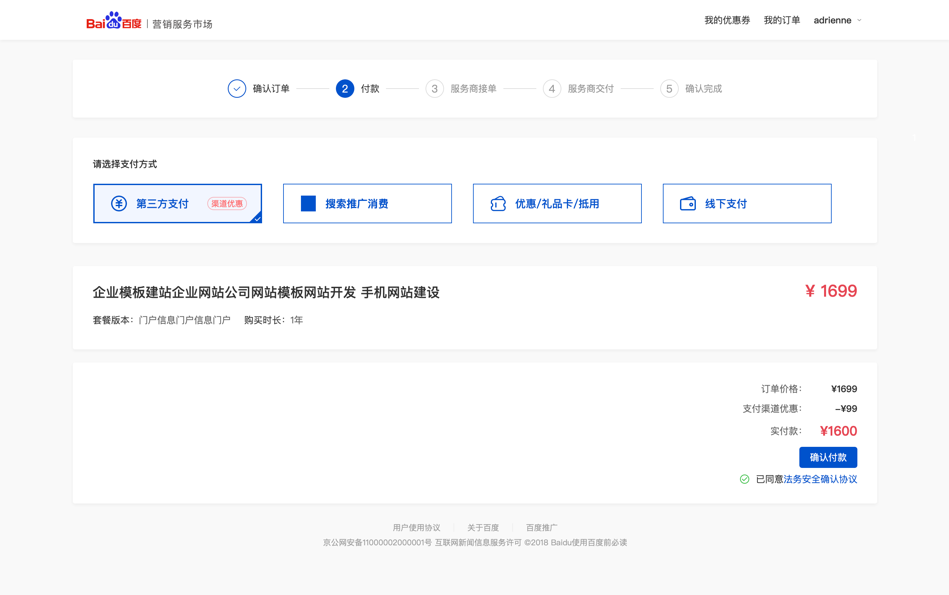The width and height of the screenshot is (949, 595).
Task: Open 我的优惠券 in top navigation
Action: pyautogui.click(x=727, y=20)
